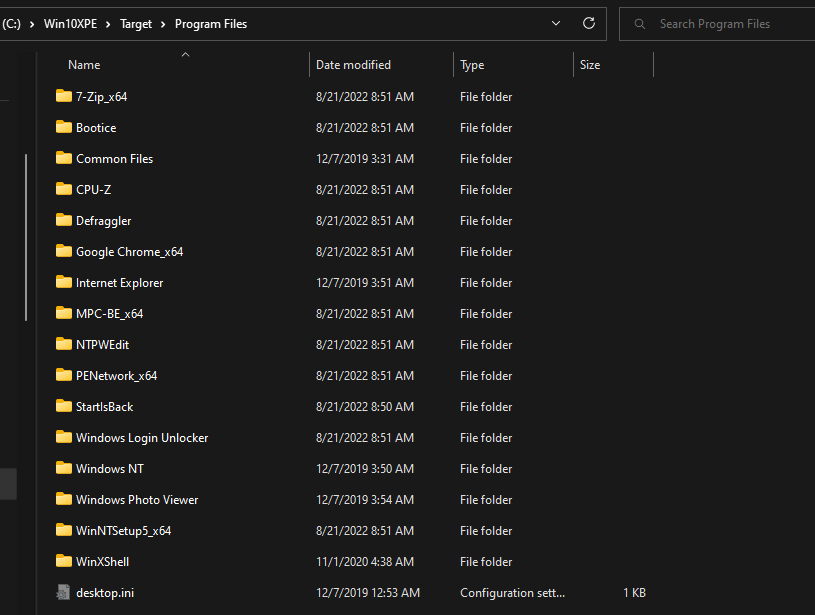Click the Windows Login Unlocker folder icon
The height and width of the screenshot is (615, 815).
(63, 437)
